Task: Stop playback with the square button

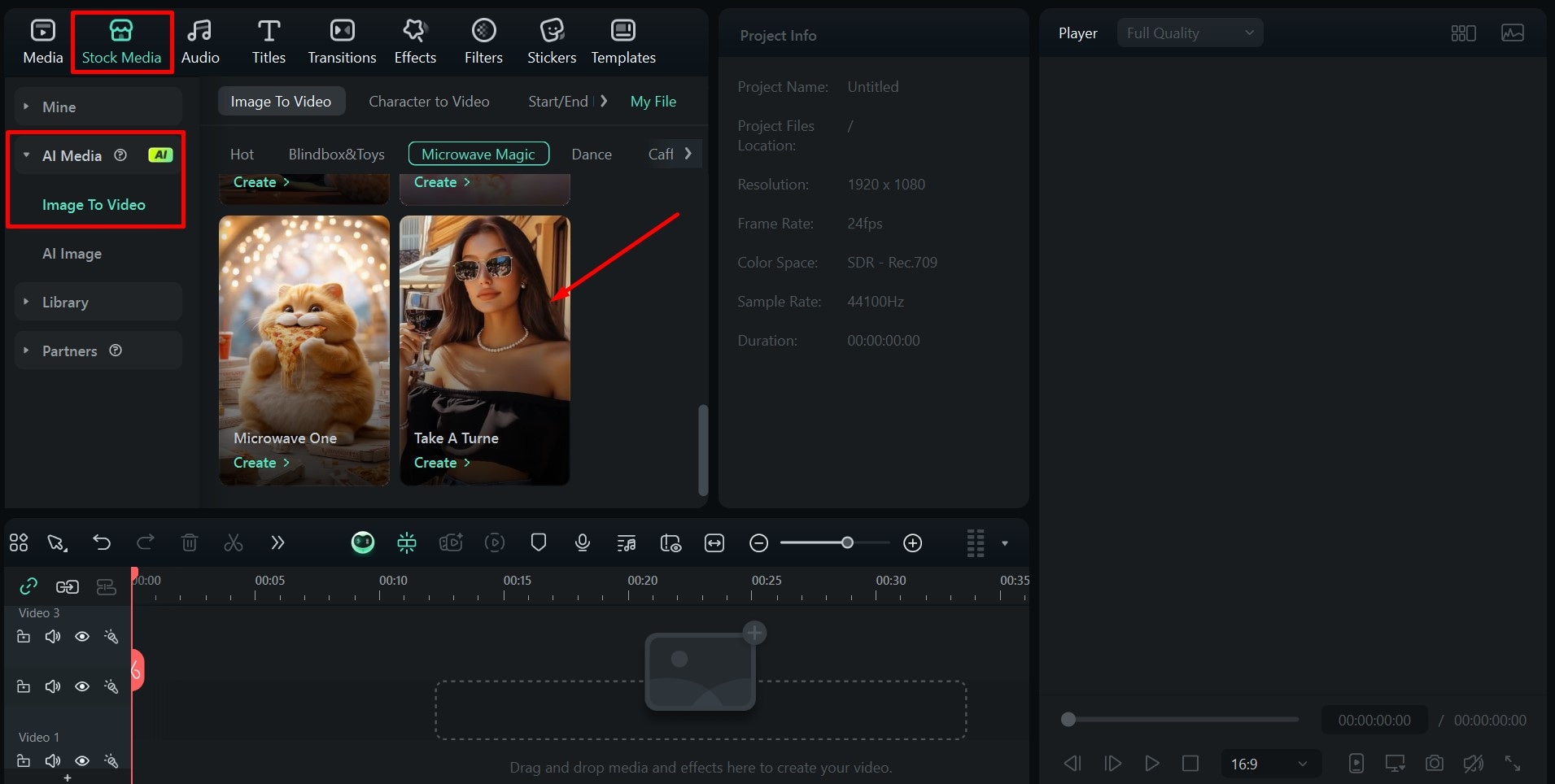Action: [x=1190, y=764]
